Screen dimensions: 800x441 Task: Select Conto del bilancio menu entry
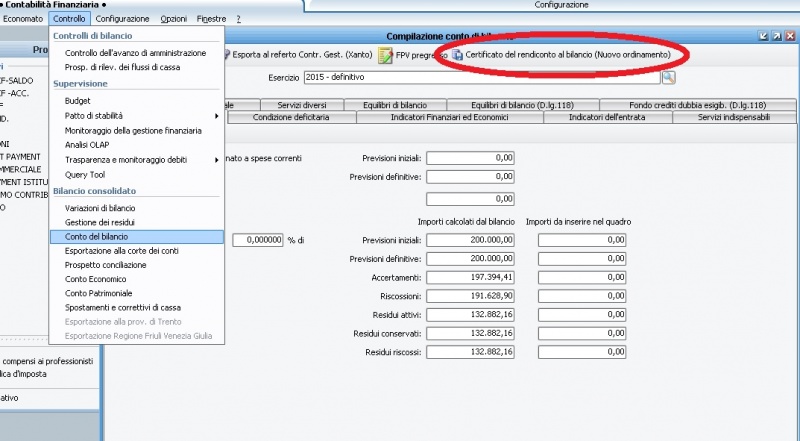[x=136, y=236]
